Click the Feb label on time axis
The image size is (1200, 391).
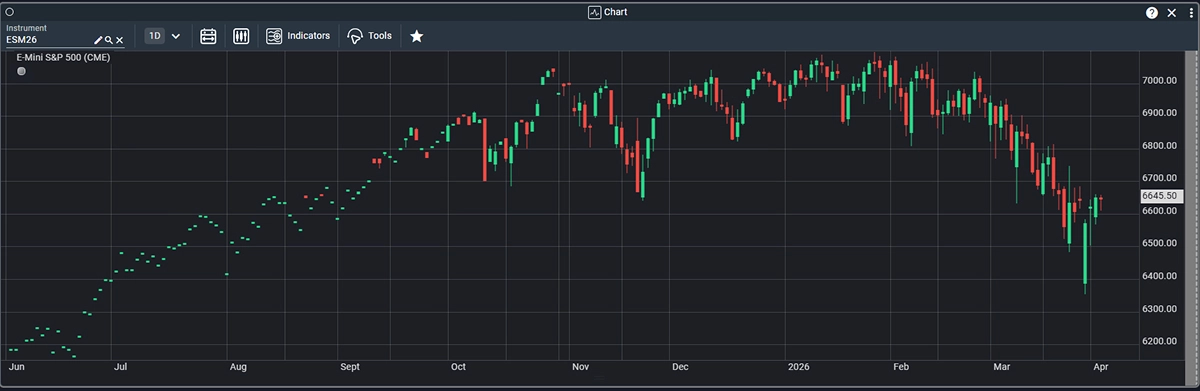coord(901,368)
